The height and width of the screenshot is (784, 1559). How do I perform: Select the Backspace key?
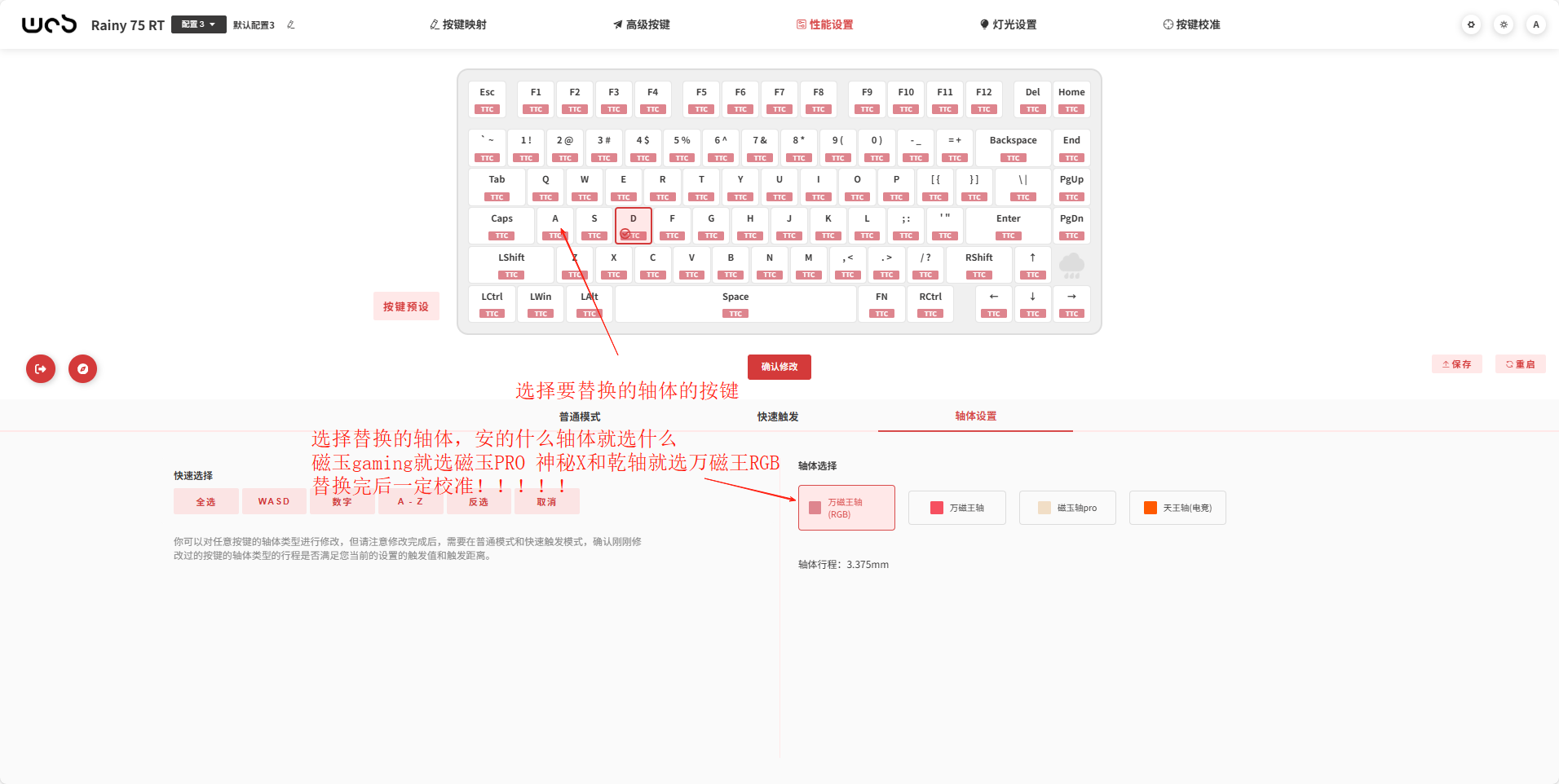(x=1013, y=148)
